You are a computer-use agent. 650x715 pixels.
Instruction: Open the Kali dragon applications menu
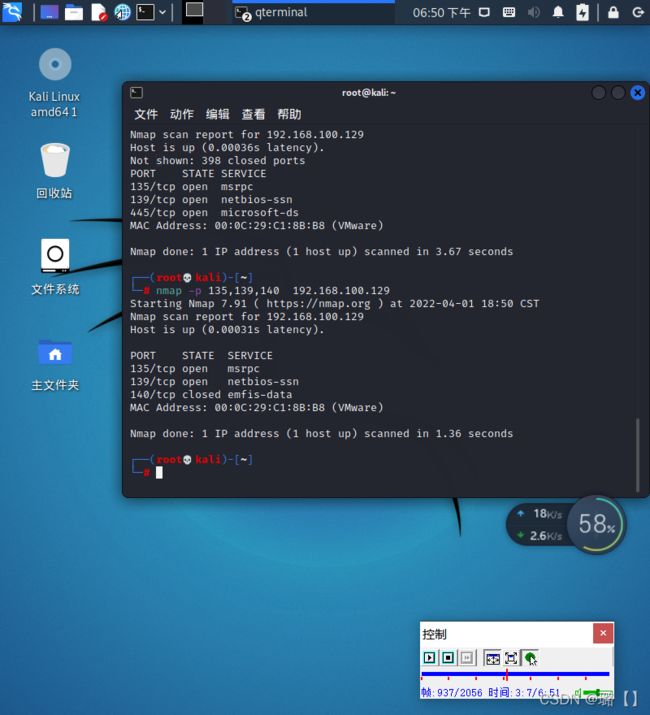[12, 12]
